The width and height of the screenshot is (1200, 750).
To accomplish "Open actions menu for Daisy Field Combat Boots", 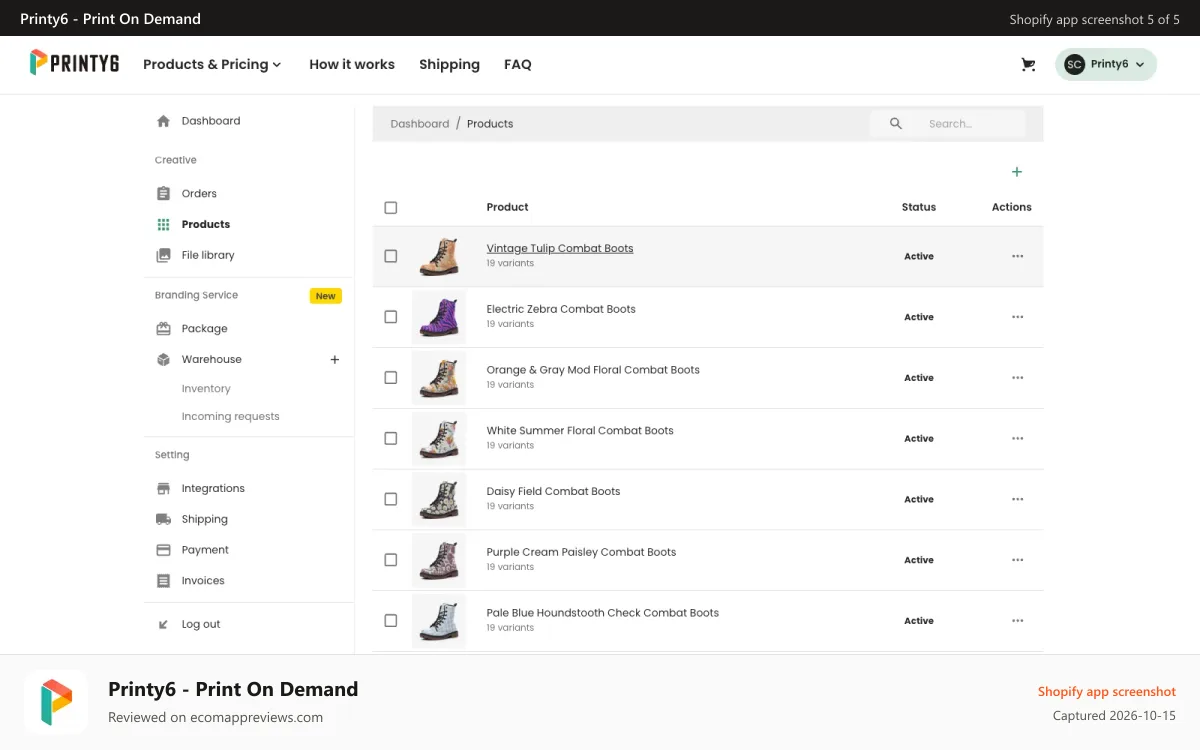I will 1017,499.
